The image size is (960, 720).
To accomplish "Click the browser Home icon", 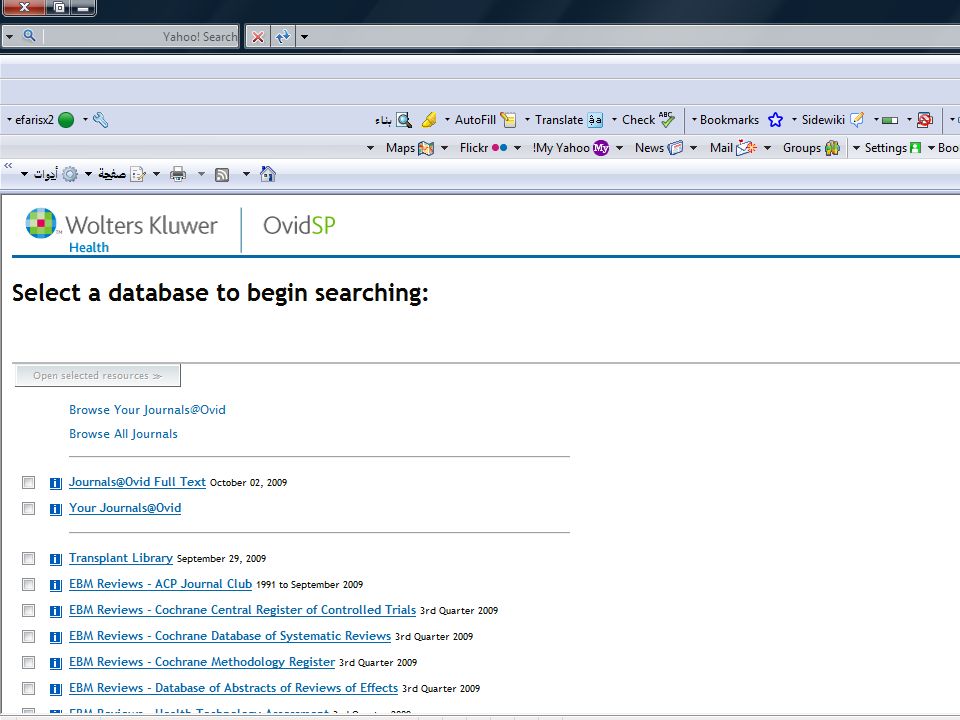I will (x=268, y=174).
